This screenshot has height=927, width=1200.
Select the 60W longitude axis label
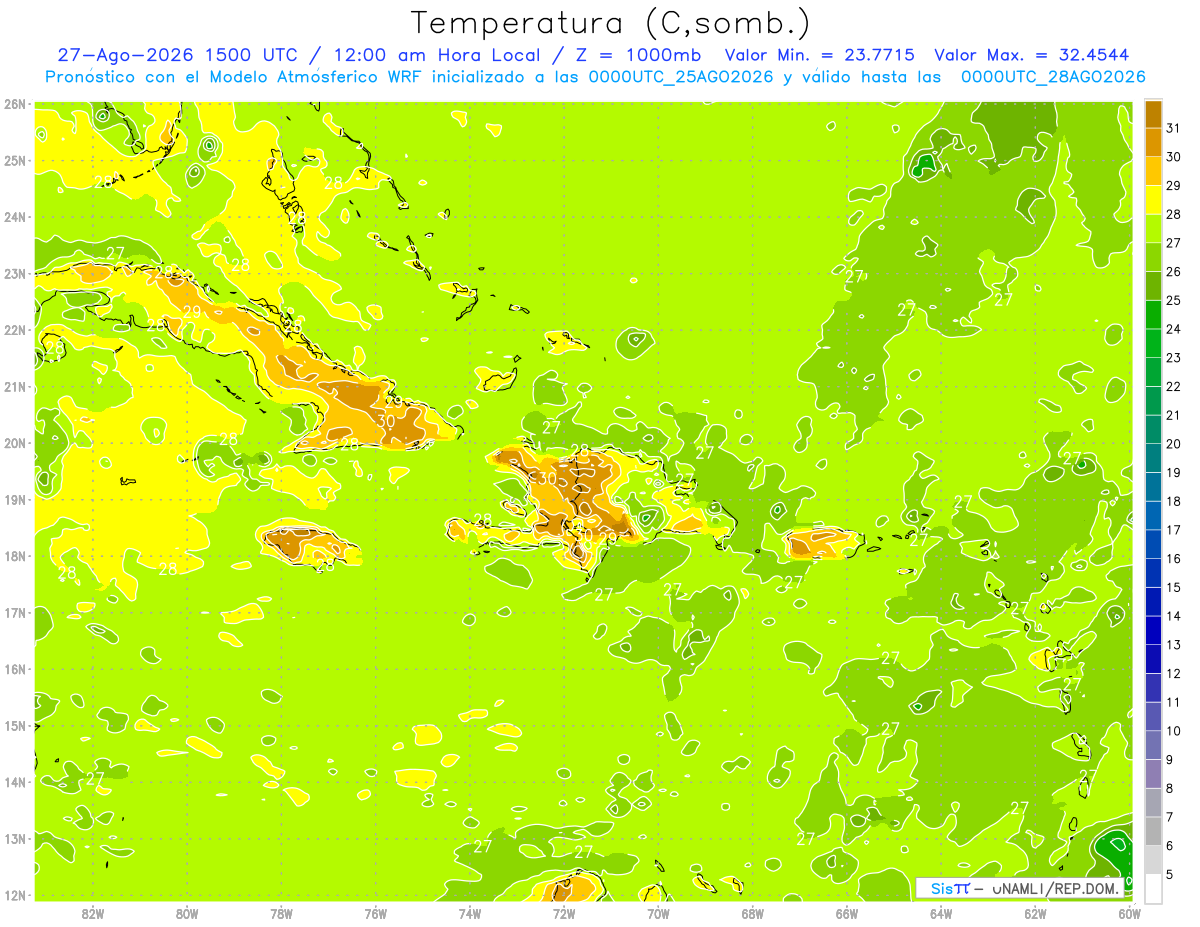point(1130,913)
